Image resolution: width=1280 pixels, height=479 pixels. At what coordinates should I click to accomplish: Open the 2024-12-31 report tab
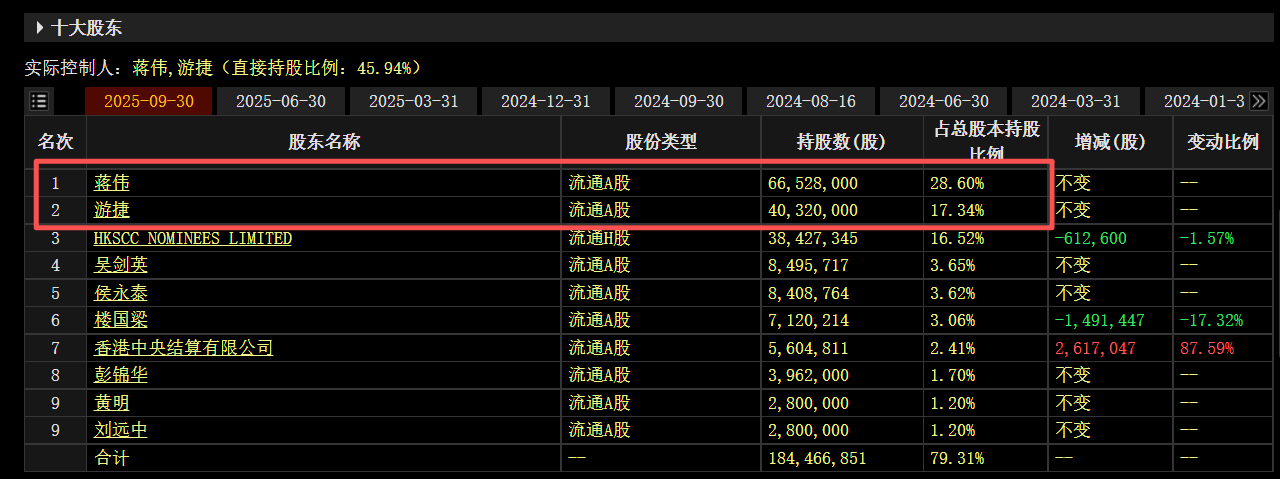[x=545, y=101]
